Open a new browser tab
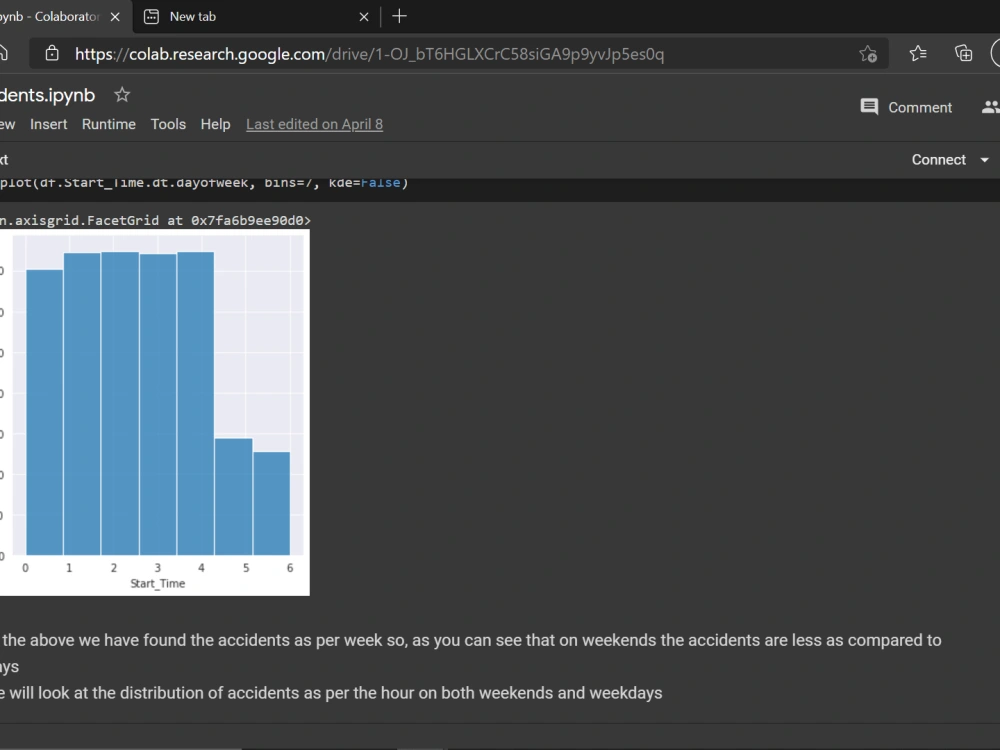Image resolution: width=1000 pixels, height=750 pixels. (x=399, y=16)
